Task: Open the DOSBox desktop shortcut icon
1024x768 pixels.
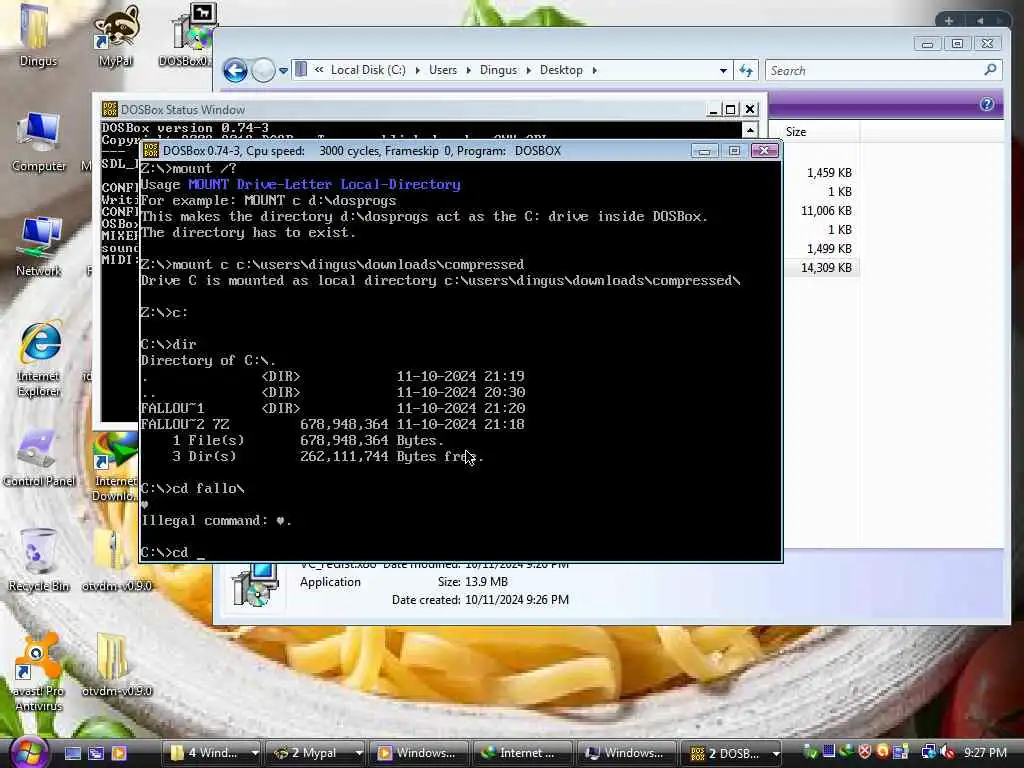Action: click(189, 36)
